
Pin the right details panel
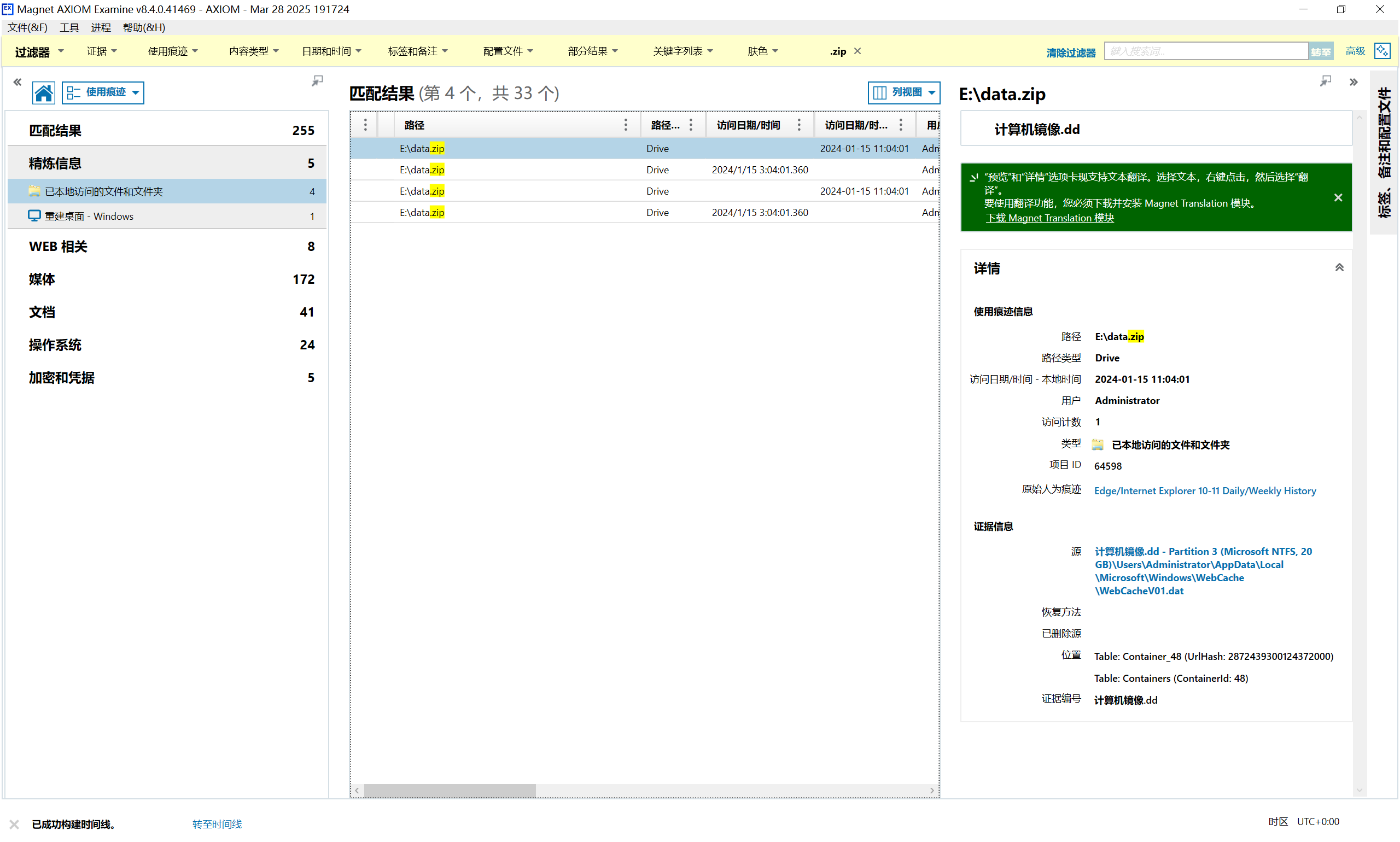1325,81
